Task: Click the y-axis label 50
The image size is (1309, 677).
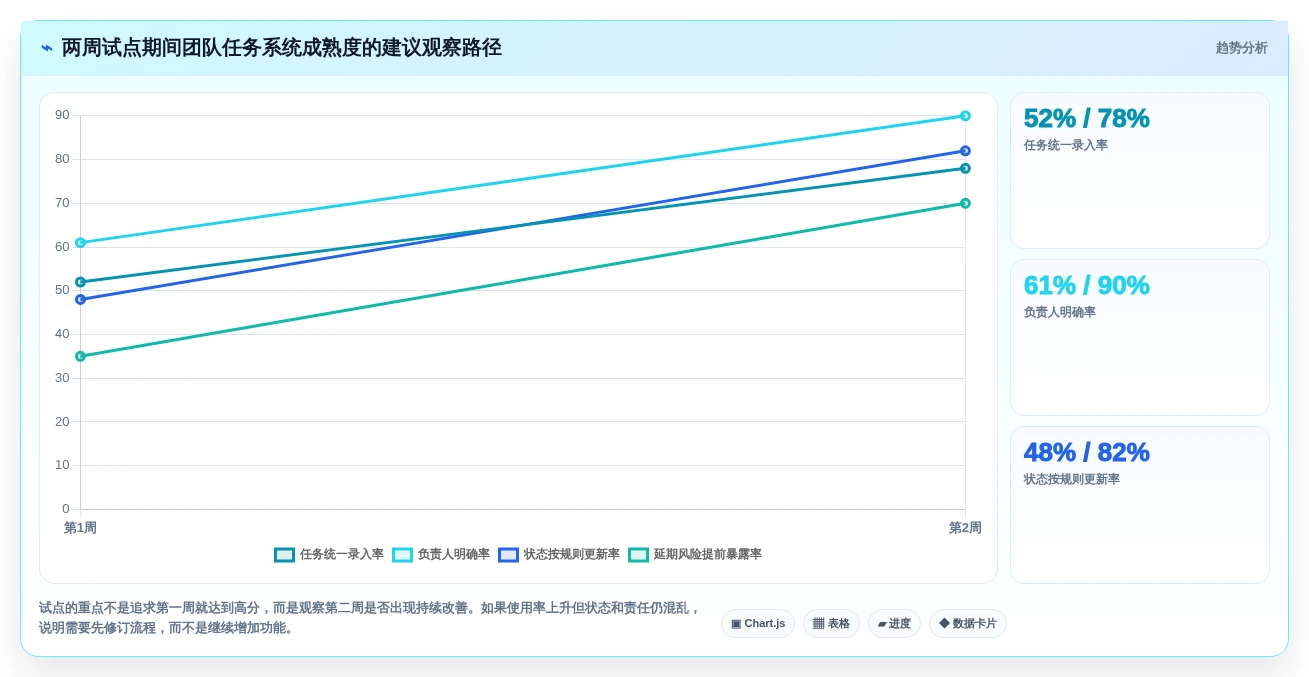Action: 62,290
